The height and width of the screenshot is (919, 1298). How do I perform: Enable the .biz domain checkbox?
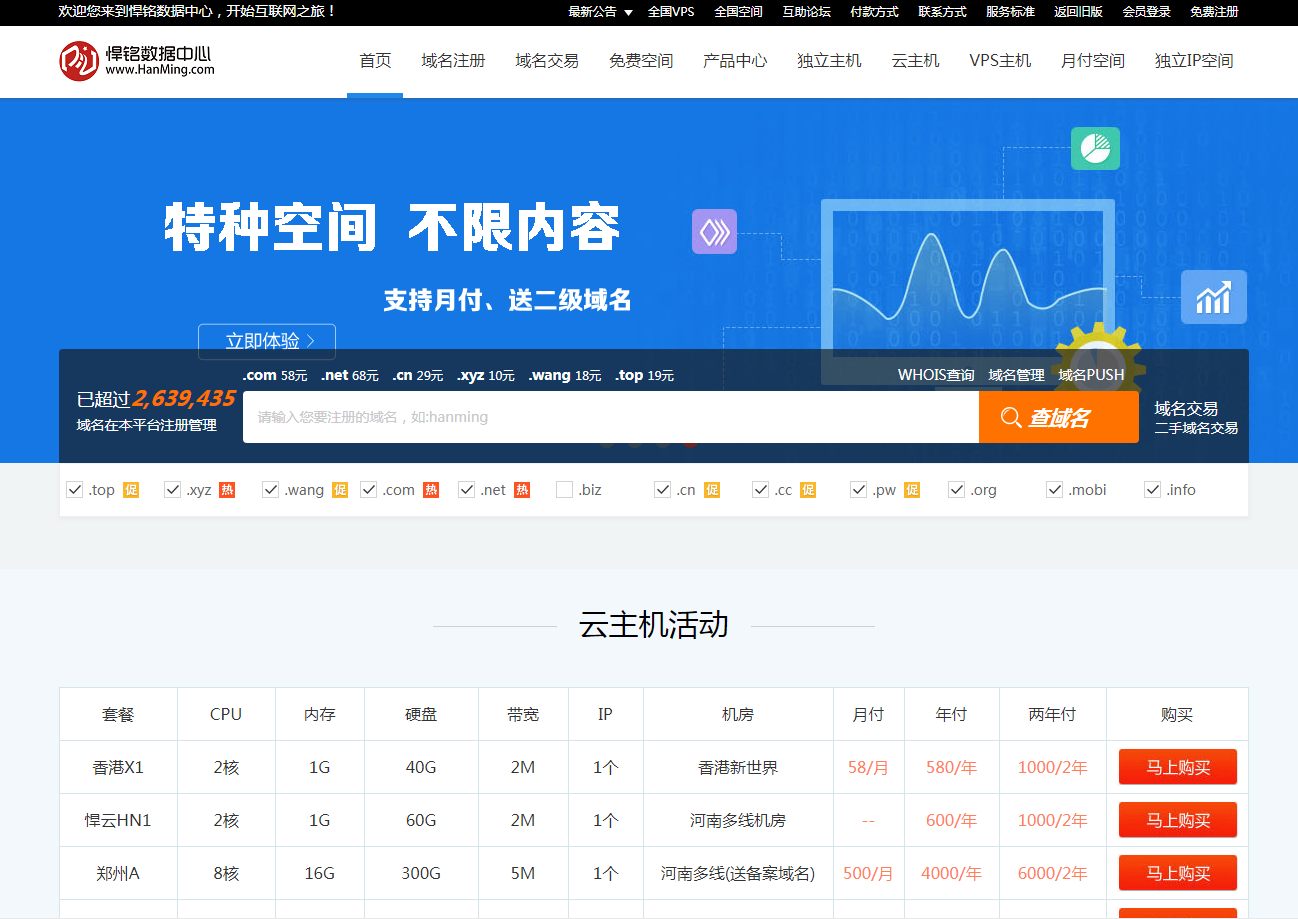coord(564,490)
